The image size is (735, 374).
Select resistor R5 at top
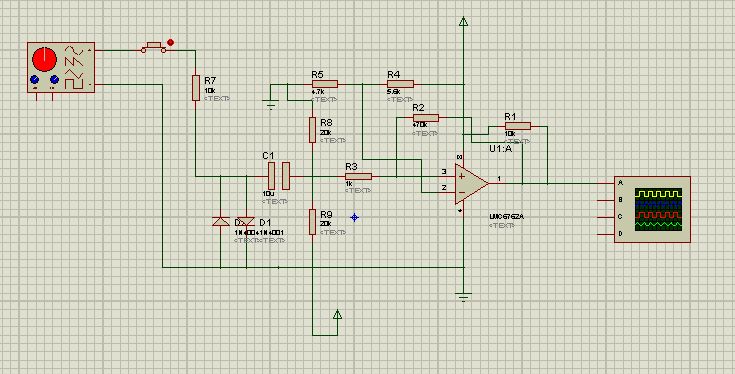point(324,84)
